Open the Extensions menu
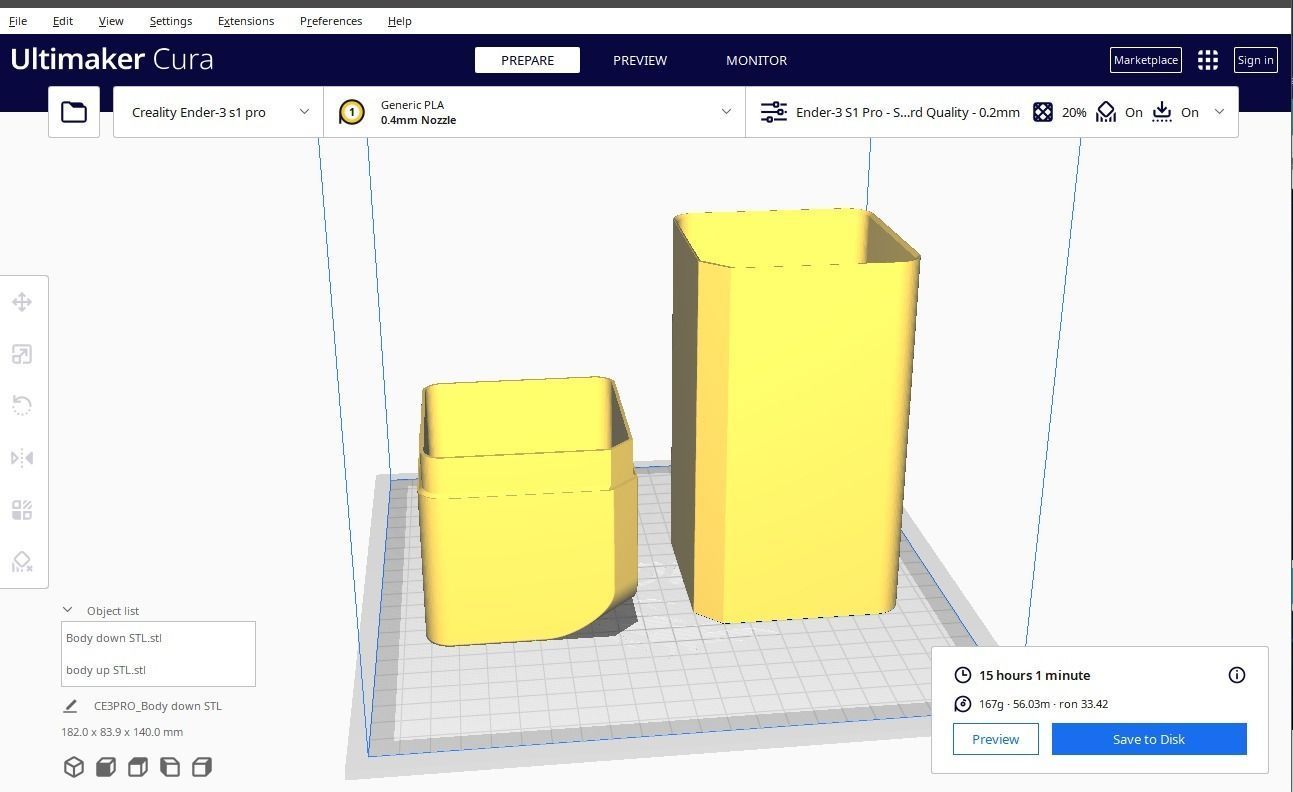The height and width of the screenshot is (792, 1293). [x=246, y=21]
